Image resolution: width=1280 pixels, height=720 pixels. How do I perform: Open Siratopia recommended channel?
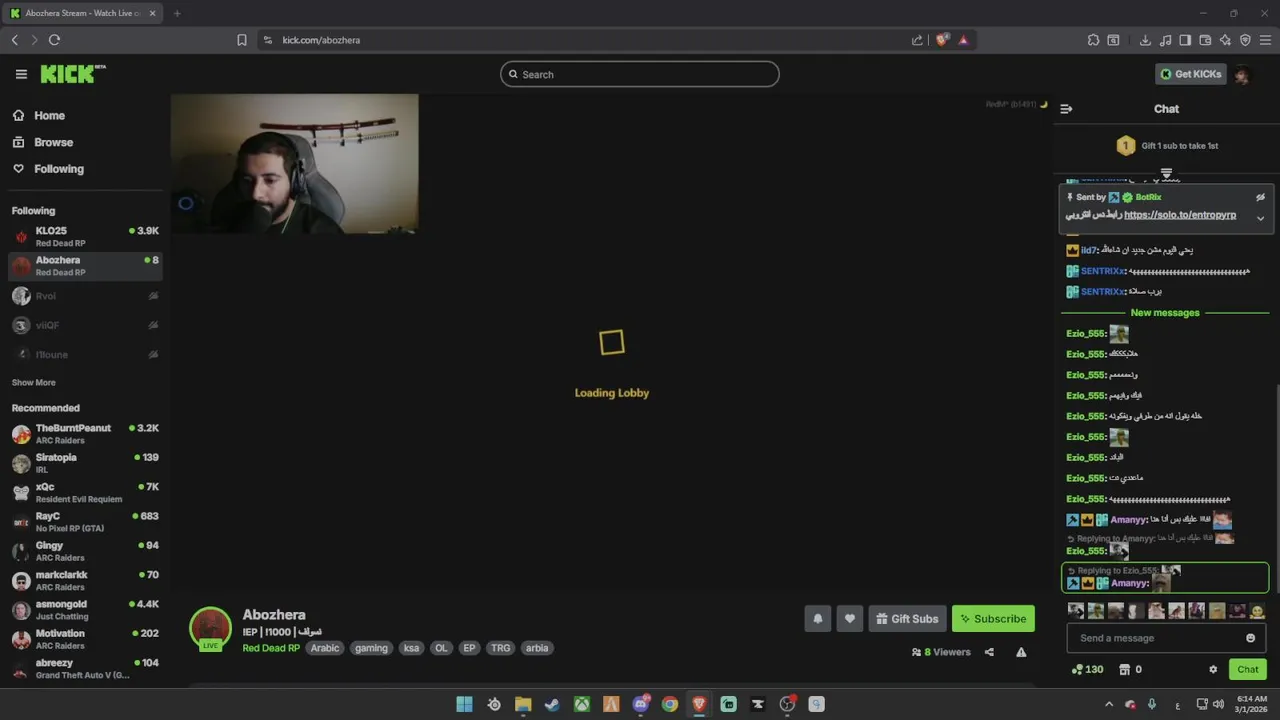click(85, 463)
